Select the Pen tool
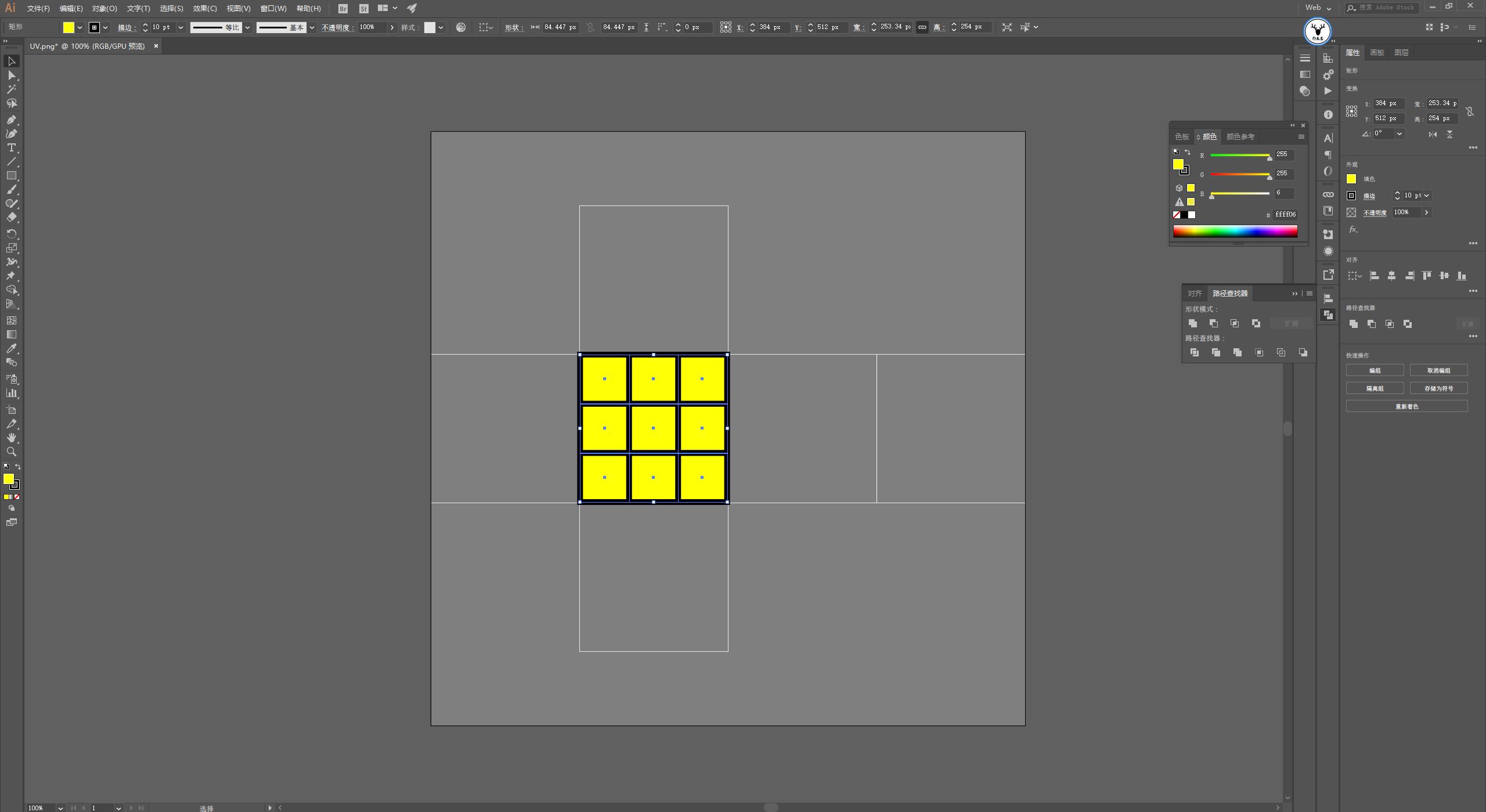This screenshot has width=1486, height=812. (11, 120)
